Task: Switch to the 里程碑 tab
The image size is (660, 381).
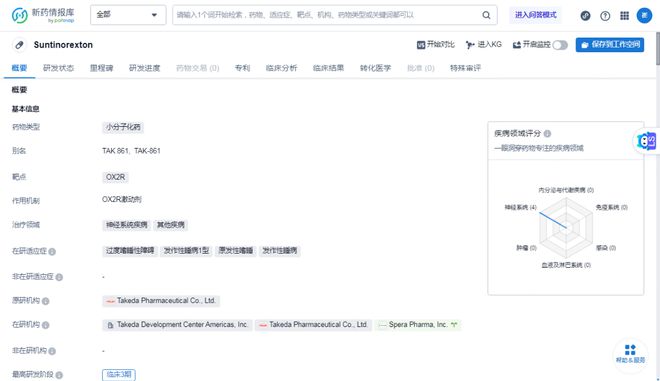Action: pos(101,68)
